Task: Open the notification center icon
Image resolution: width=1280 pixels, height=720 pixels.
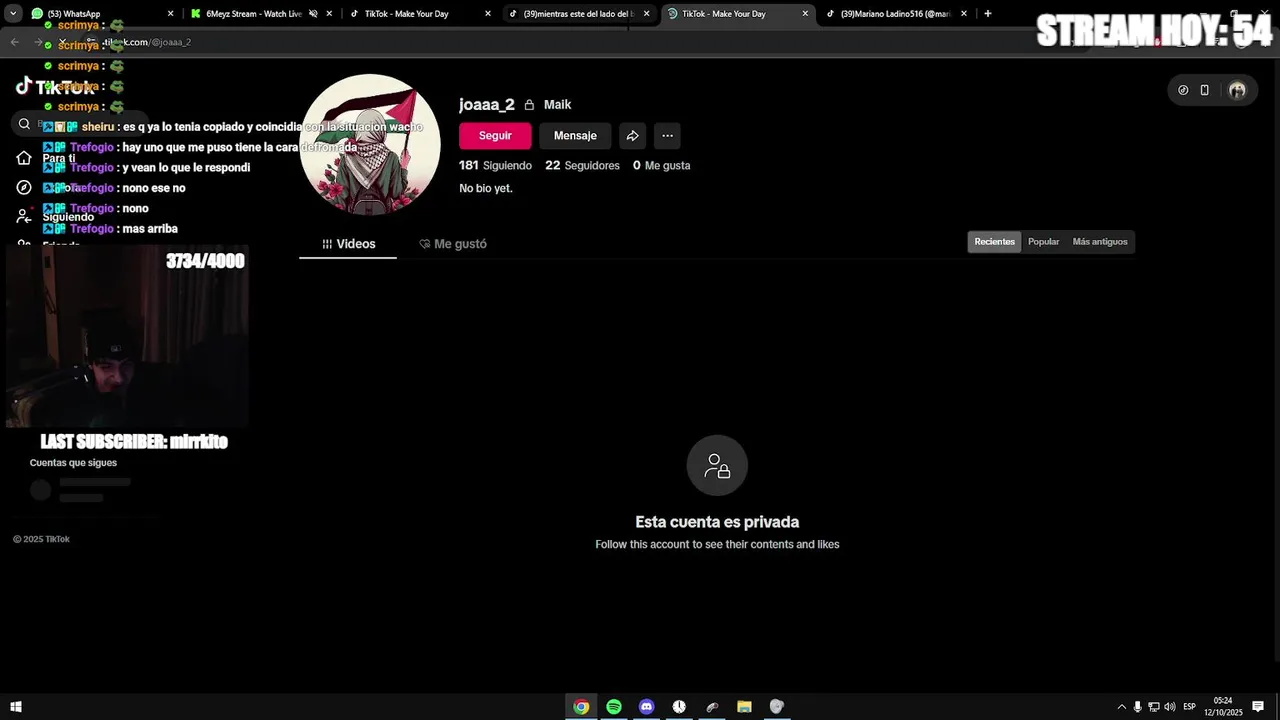Action: click(1258, 707)
